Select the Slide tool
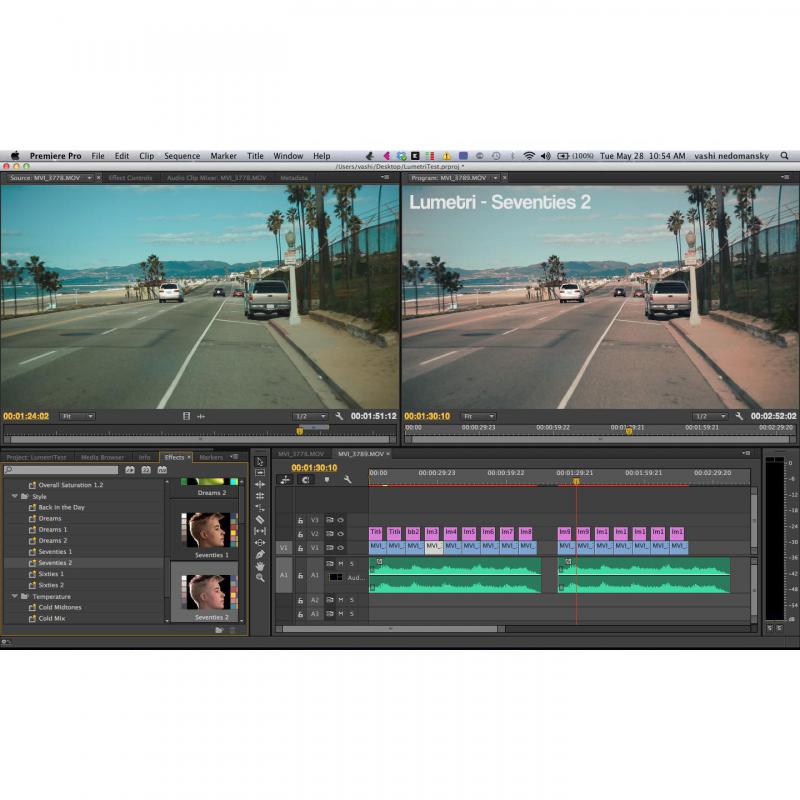The width and height of the screenshot is (800, 800). (260, 543)
